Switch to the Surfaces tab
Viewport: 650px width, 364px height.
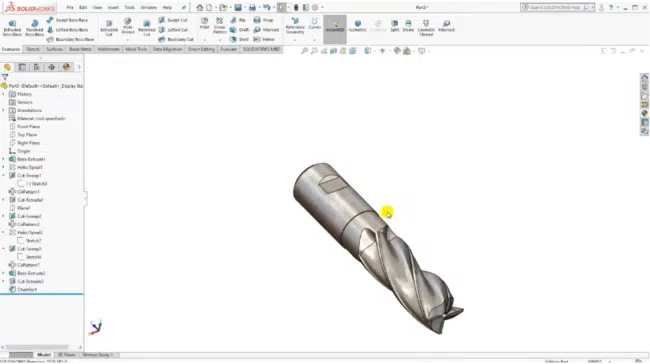click(x=54, y=49)
